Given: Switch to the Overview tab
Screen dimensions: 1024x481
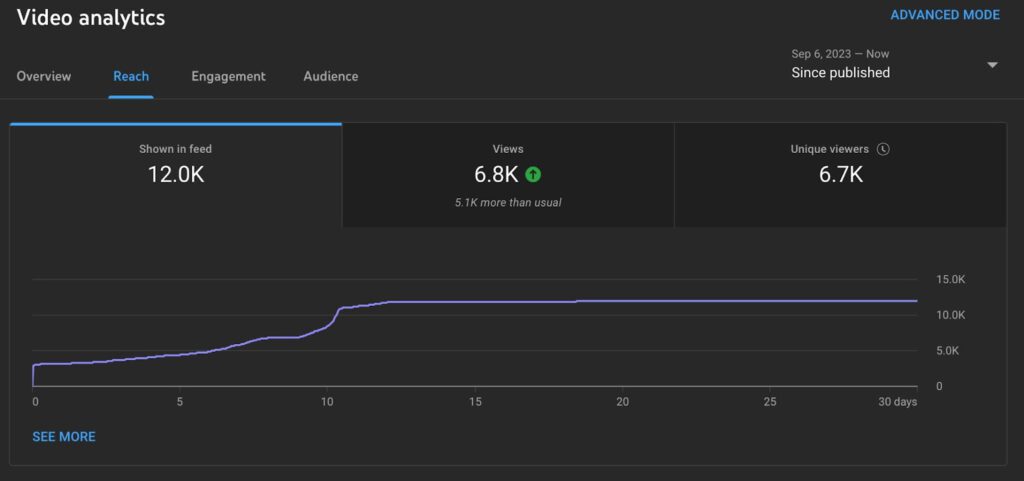Looking at the screenshot, I should coord(44,76).
